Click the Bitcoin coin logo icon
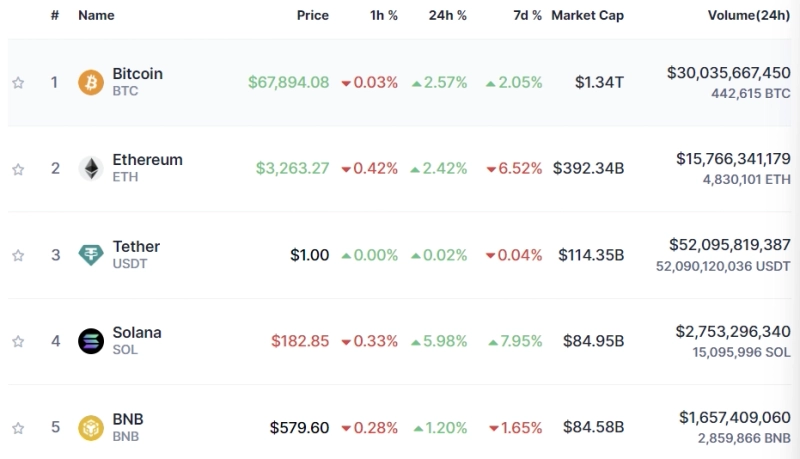This screenshot has width=800, height=459. click(x=91, y=82)
